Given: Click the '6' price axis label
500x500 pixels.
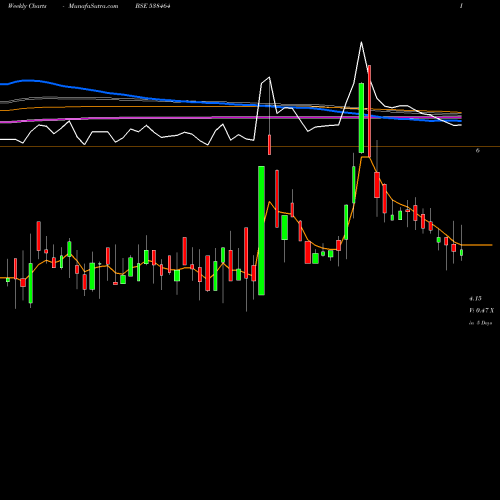Looking at the screenshot, I should 478,151.
